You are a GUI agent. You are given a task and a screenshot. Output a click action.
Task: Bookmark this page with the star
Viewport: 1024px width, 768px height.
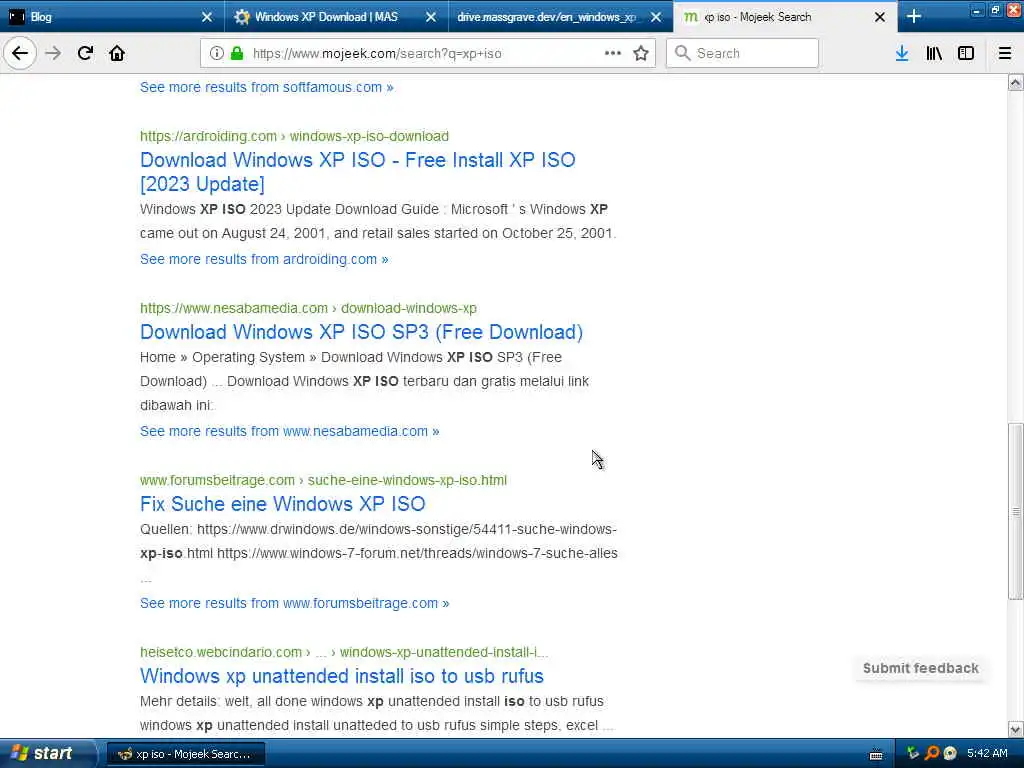641,53
